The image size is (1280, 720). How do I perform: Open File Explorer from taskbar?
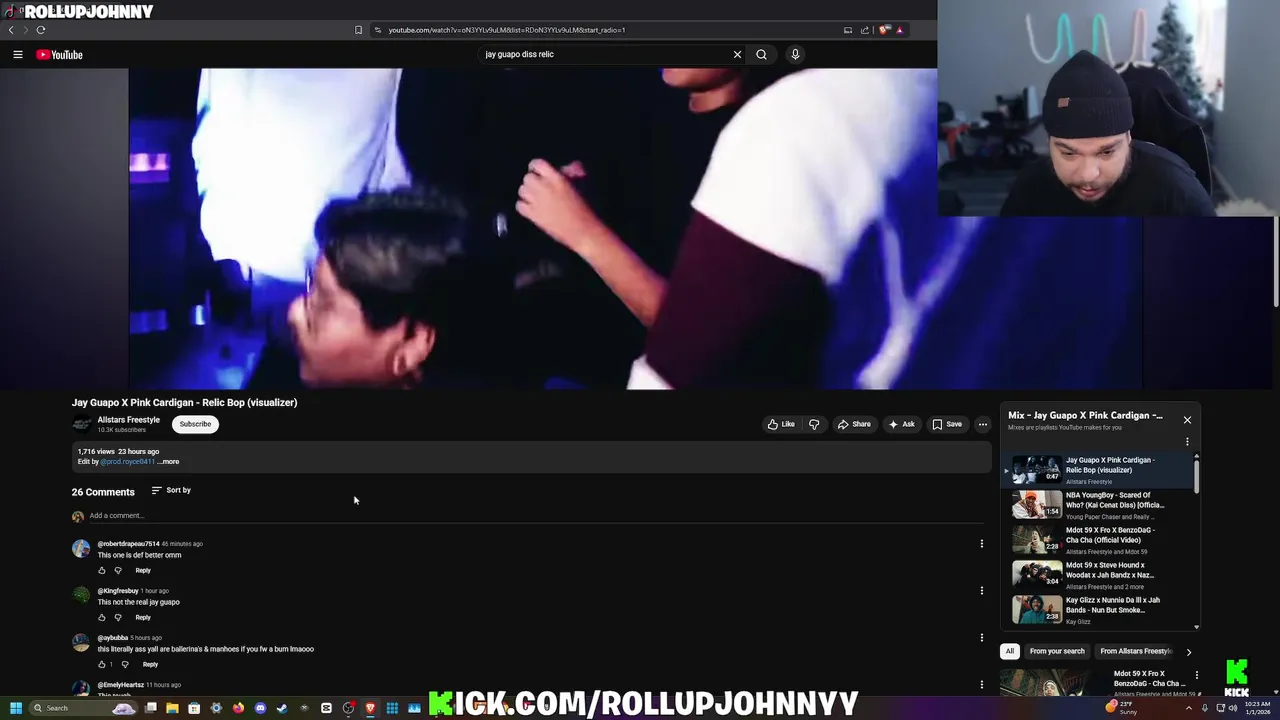click(172, 708)
